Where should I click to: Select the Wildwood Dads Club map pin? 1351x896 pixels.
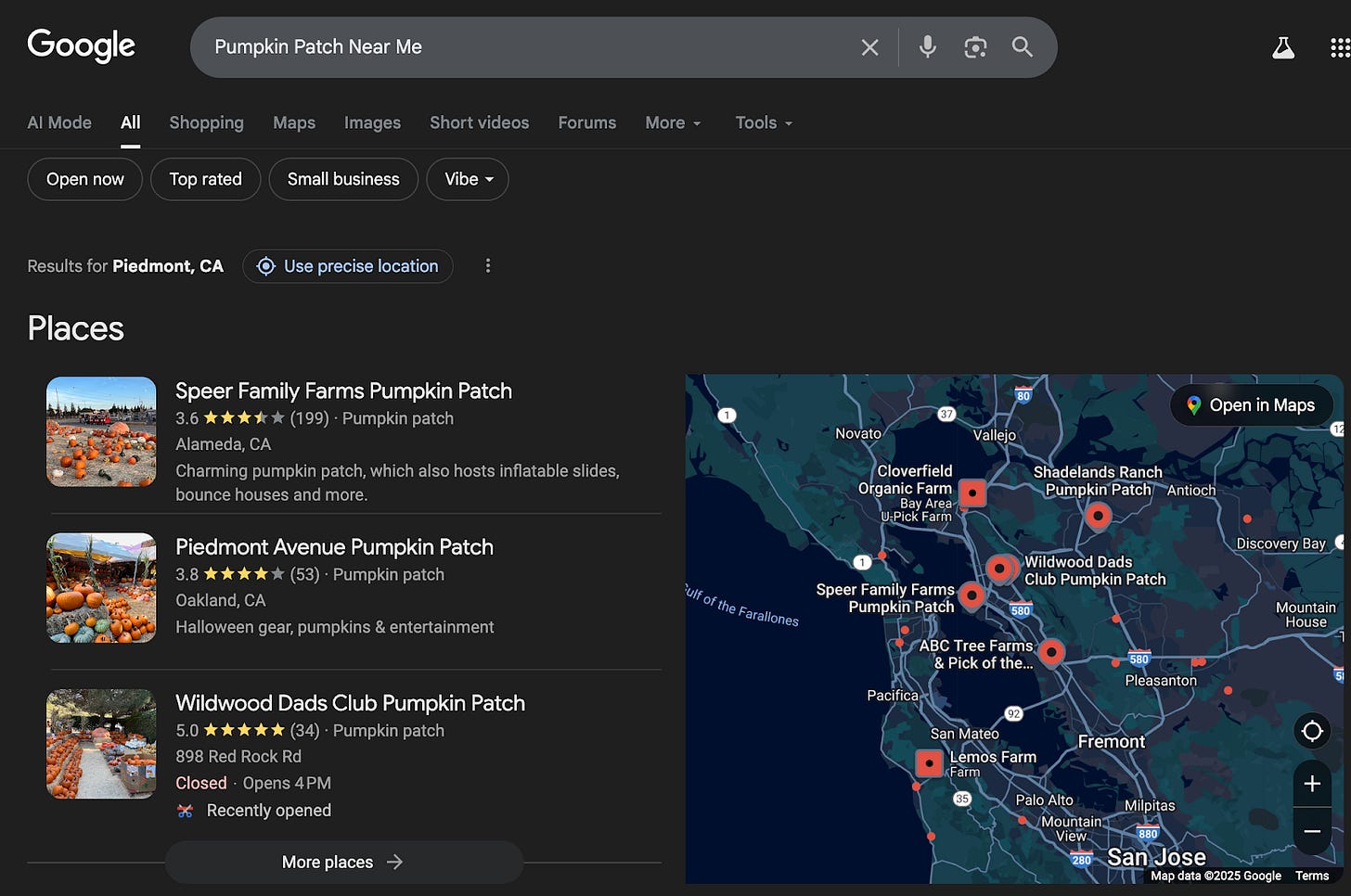point(999,569)
